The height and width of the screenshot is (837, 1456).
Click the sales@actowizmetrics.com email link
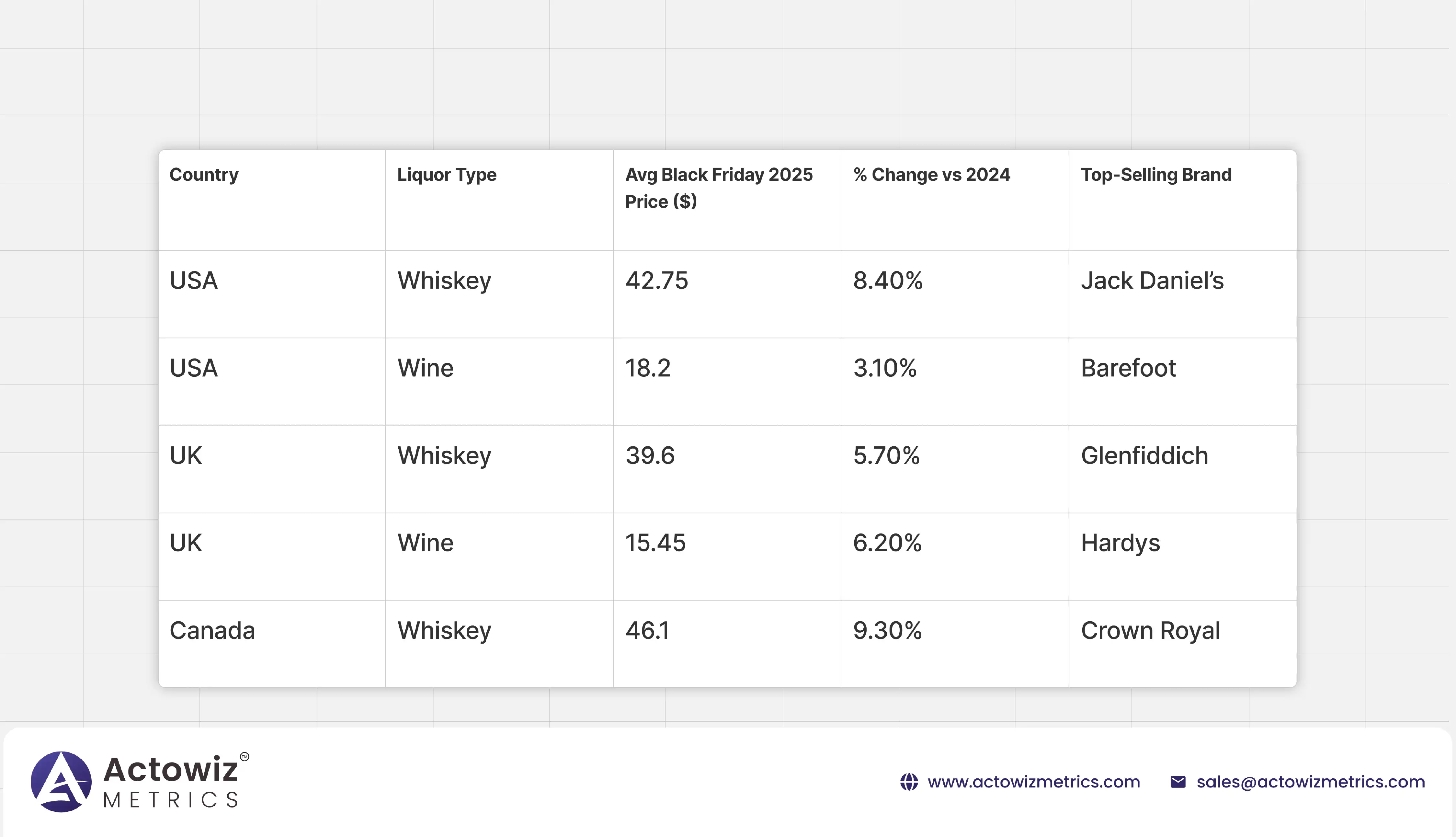1311,782
